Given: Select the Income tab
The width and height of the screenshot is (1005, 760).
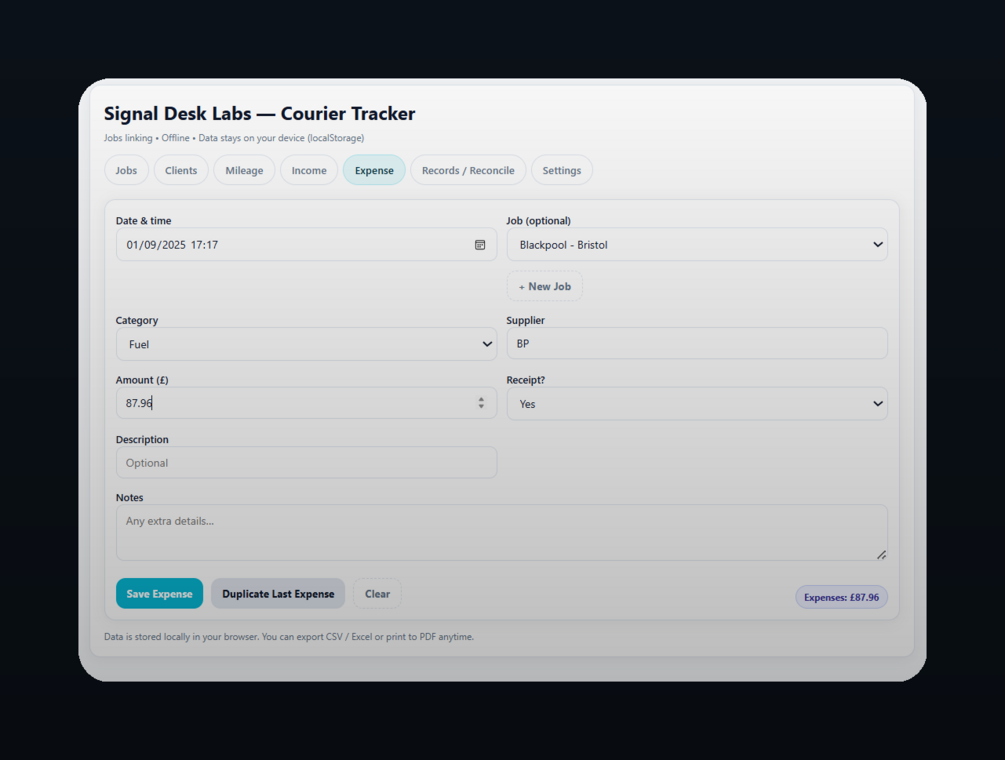Looking at the screenshot, I should [x=309, y=171].
